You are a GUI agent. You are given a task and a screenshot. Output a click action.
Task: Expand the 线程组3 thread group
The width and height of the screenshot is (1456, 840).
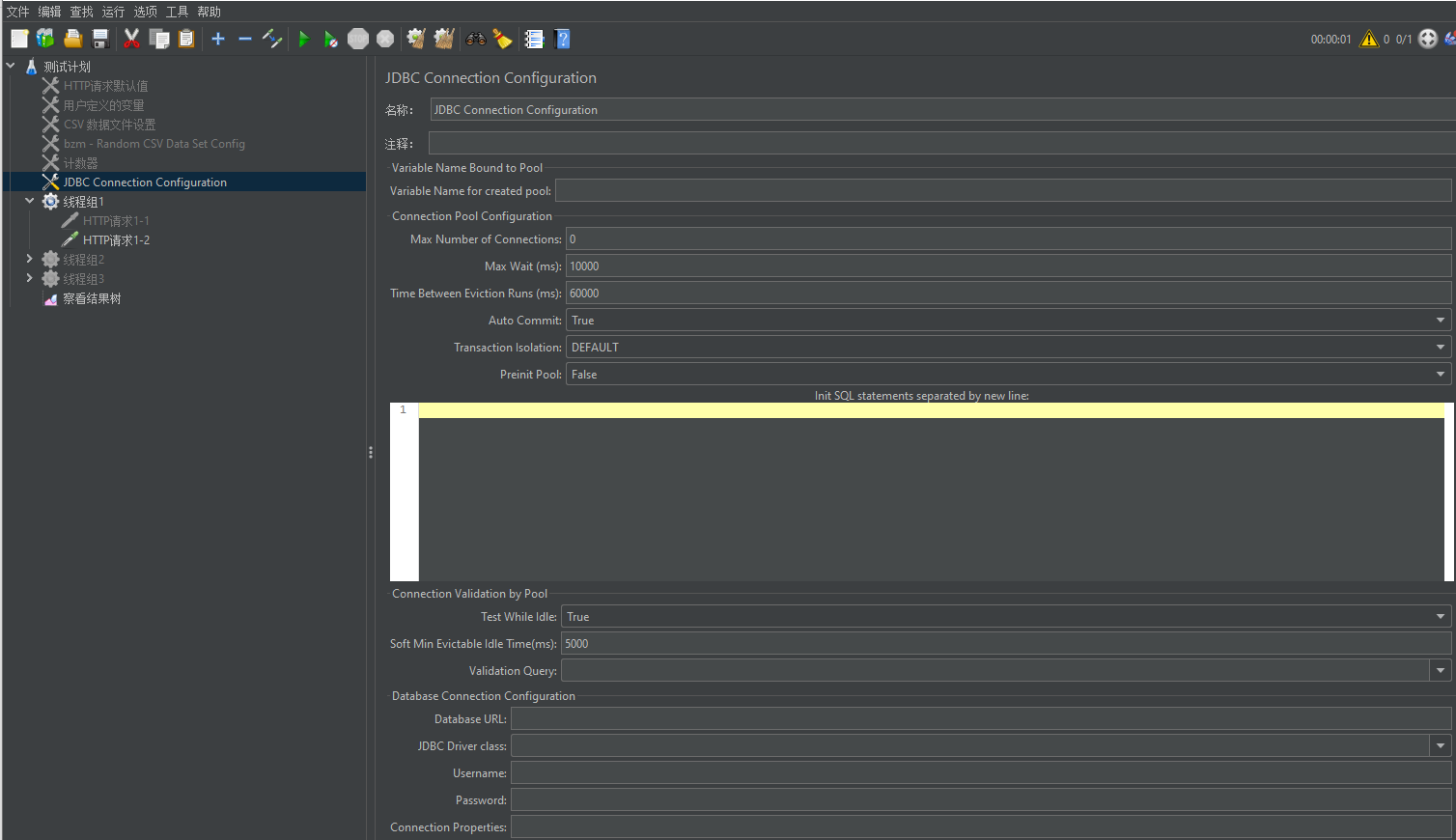pyautogui.click(x=30, y=278)
